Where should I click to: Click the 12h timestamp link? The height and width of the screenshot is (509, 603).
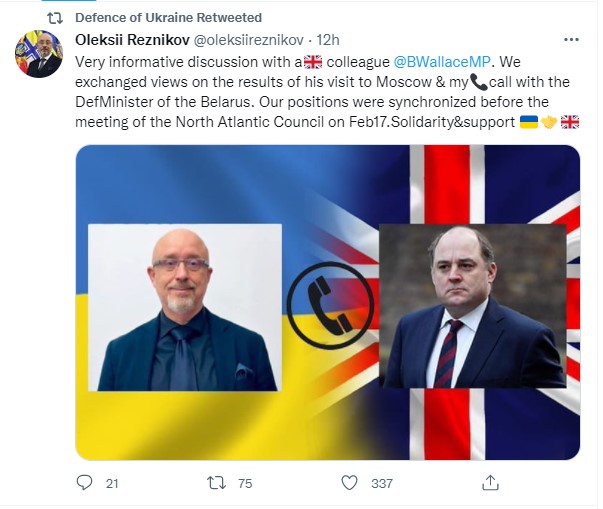328,40
